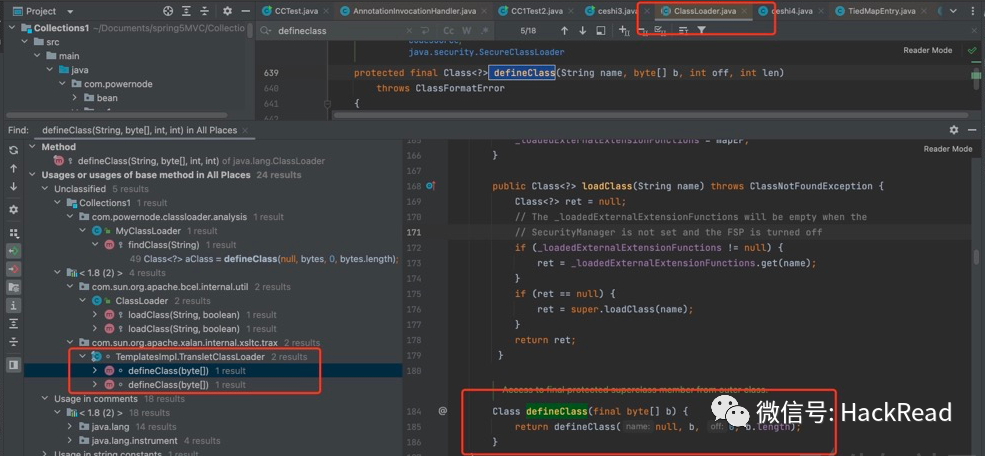Open search history dropdown in search field
This screenshot has width=985, height=456.
pos(266,31)
